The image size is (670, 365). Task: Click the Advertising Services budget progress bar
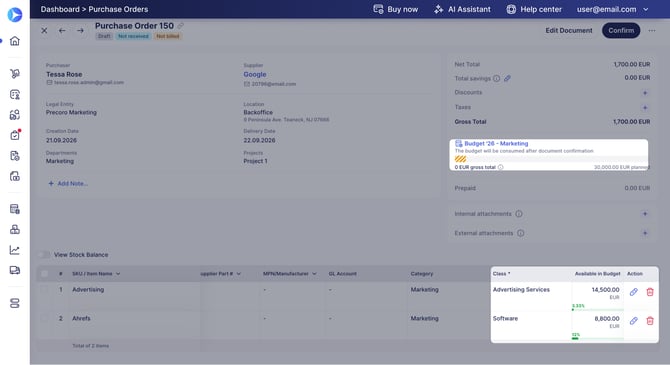597,309
